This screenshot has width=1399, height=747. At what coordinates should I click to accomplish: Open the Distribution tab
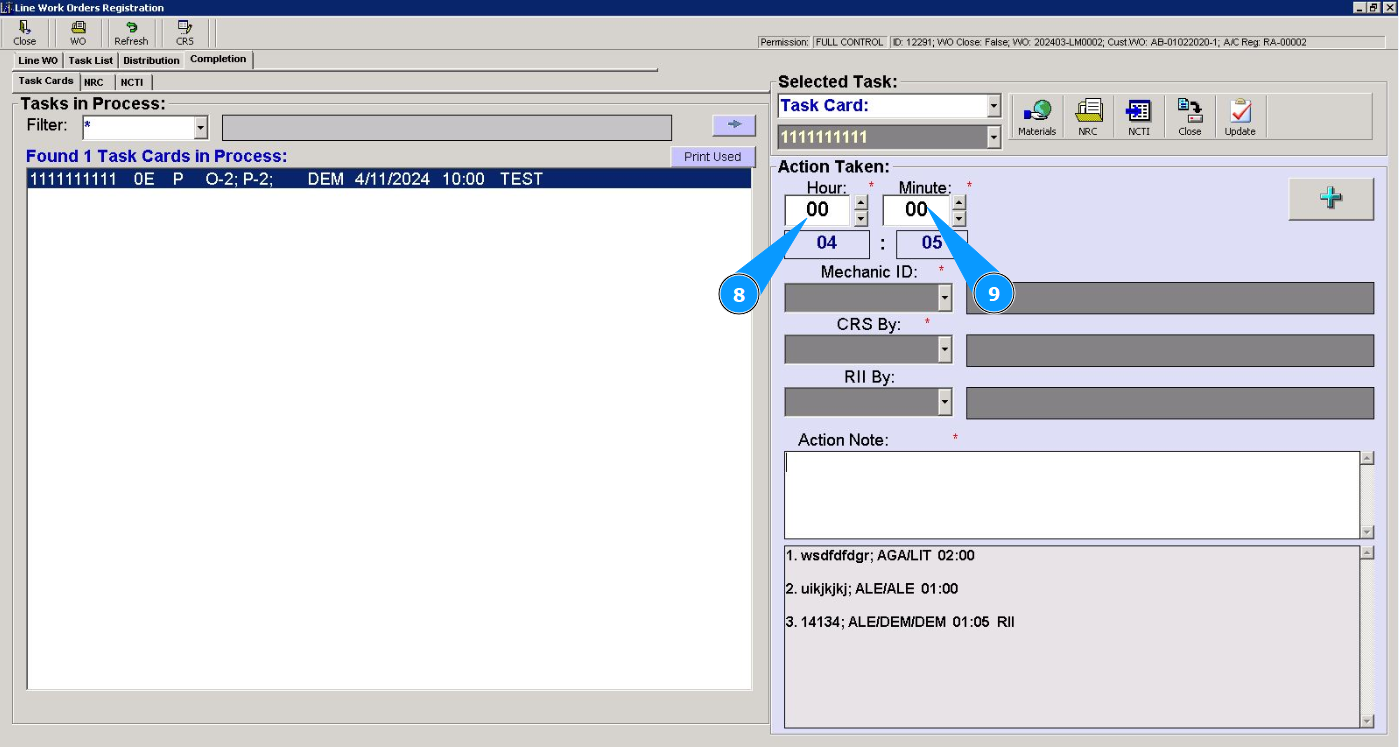pos(152,61)
